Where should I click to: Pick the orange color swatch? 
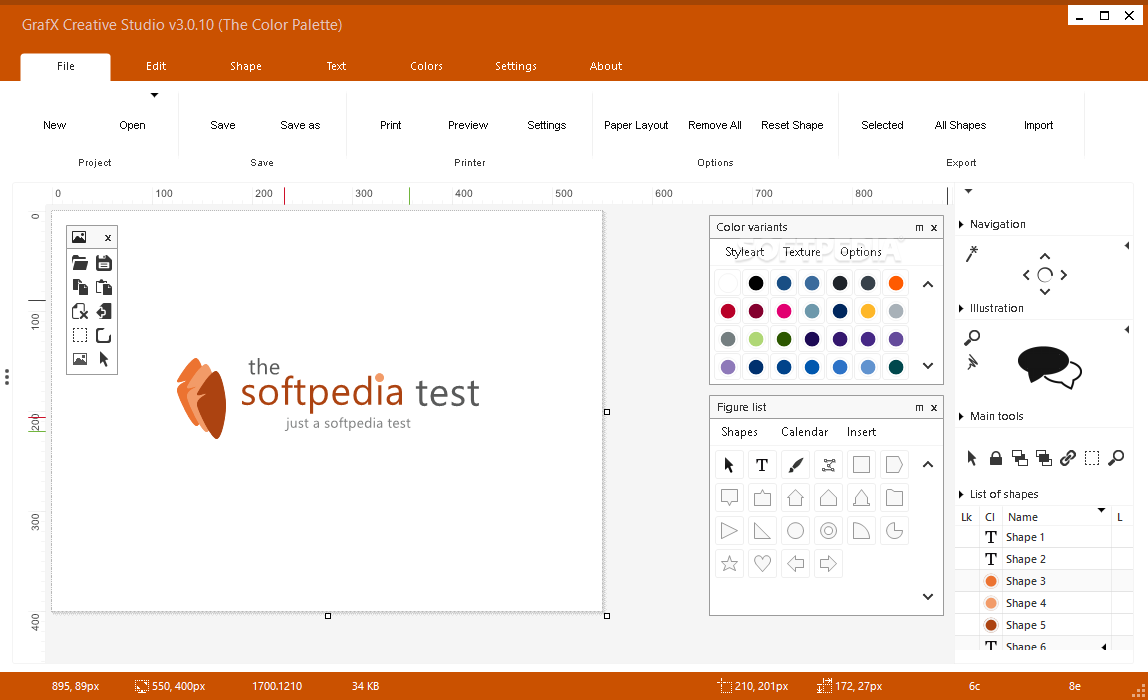(x=896, y=283)
